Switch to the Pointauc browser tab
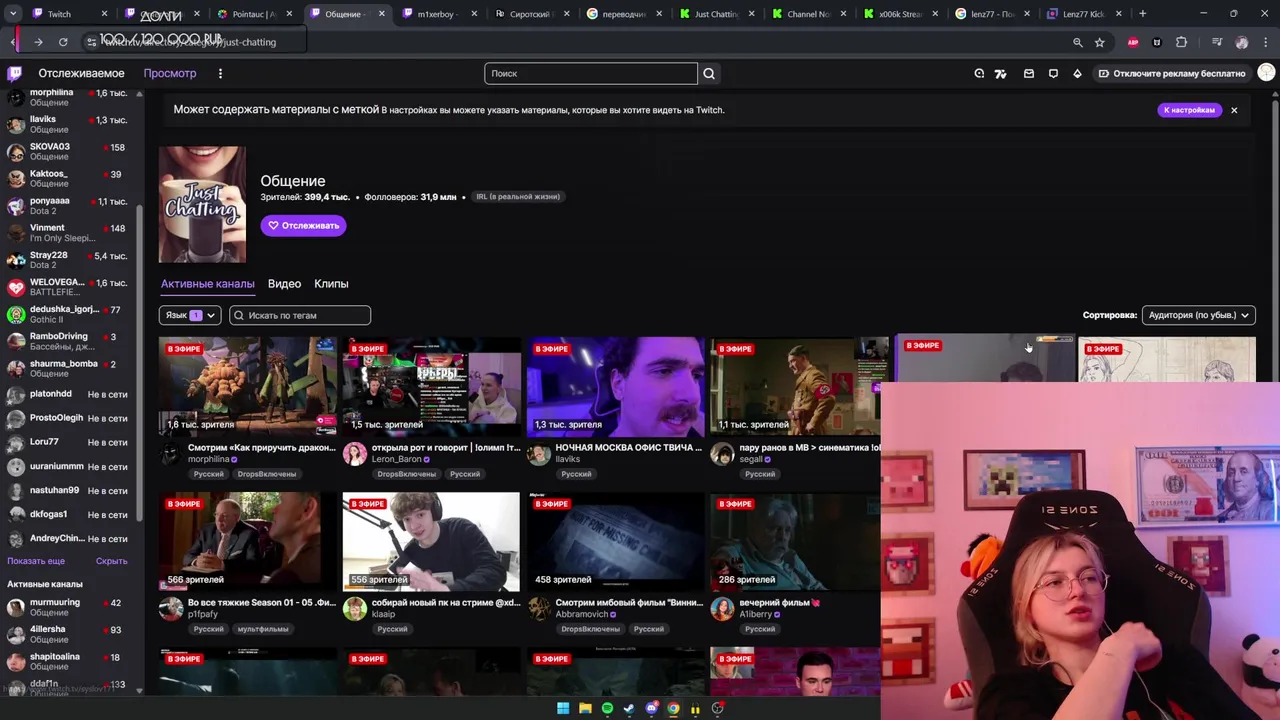The width and height of the screenshot is (1280, 720). (253, 14)
